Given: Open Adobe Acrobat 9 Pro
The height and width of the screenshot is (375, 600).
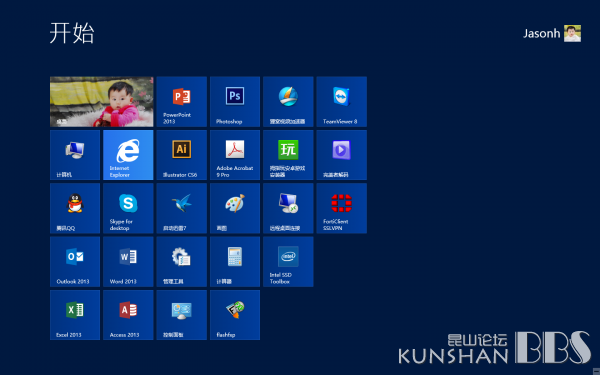Looking at the screenshot, I should [235, 155].
